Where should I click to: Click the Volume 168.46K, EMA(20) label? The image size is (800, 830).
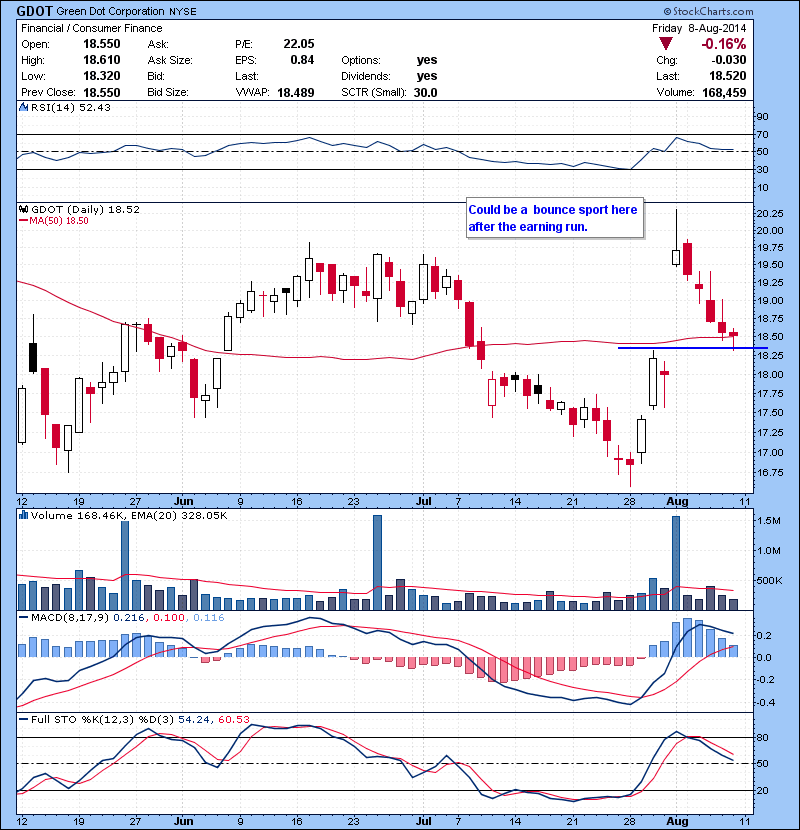(x=129, y=516)
